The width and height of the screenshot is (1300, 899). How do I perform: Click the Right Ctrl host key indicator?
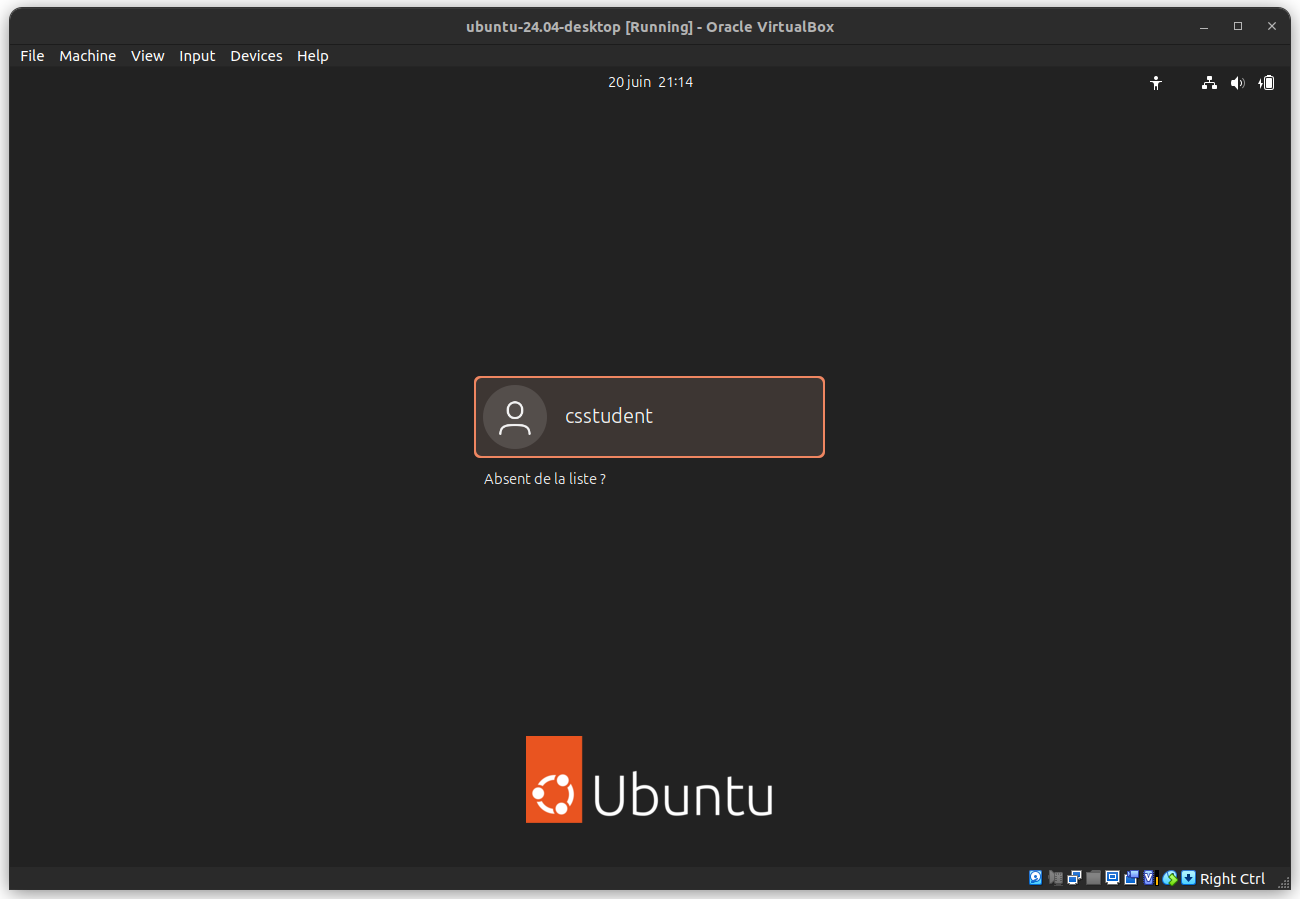pos(1233,878)
